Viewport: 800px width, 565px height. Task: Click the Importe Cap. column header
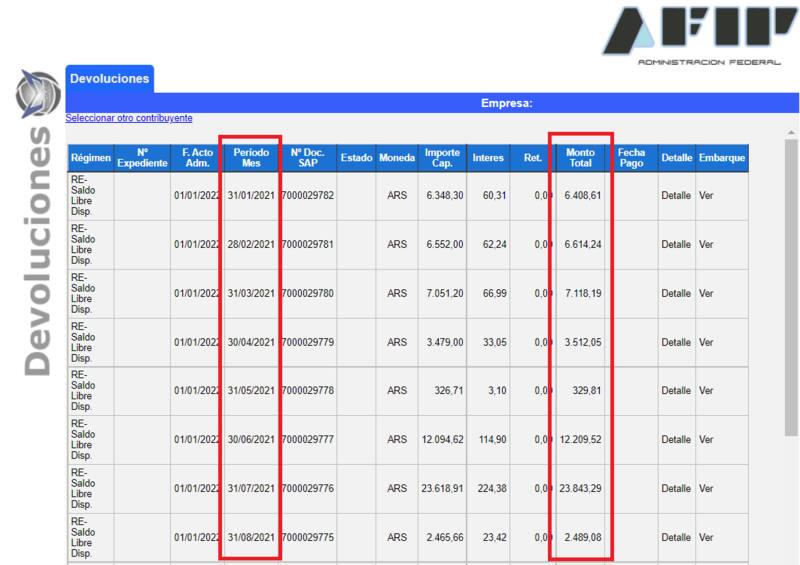[442, 158]
